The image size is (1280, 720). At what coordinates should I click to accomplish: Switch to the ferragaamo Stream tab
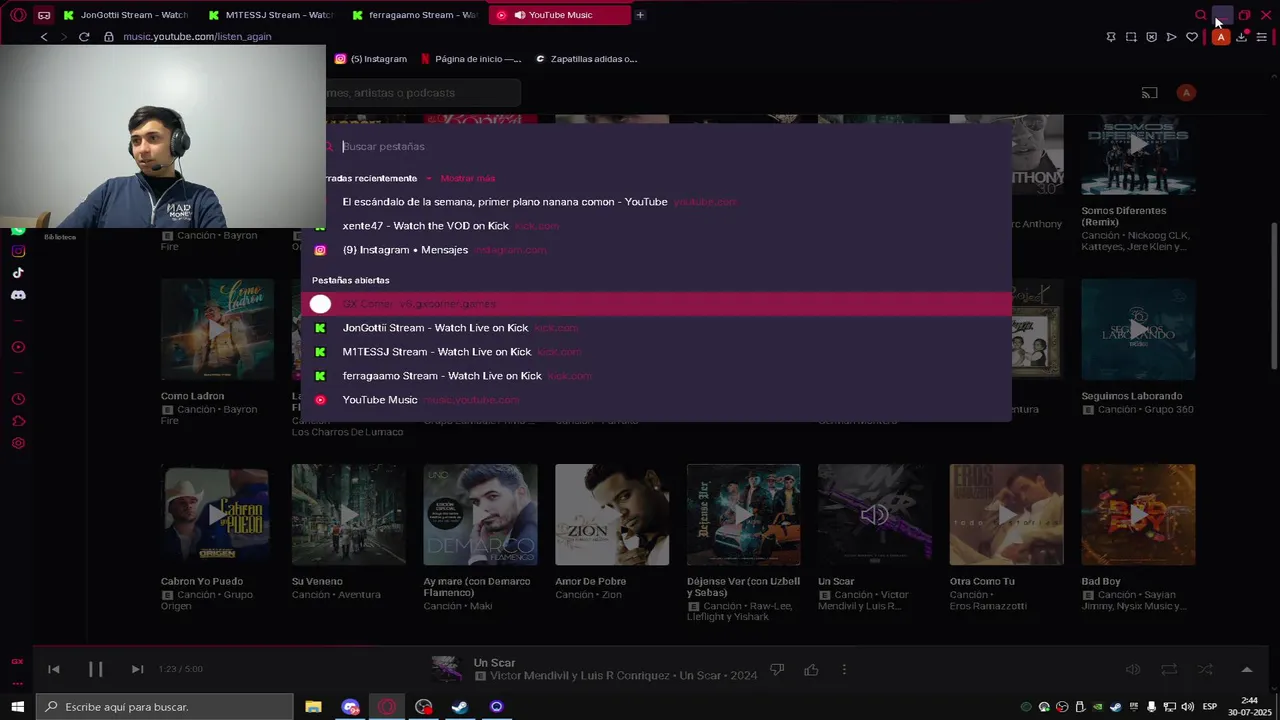pyautogui.click(x=414, y=15)
